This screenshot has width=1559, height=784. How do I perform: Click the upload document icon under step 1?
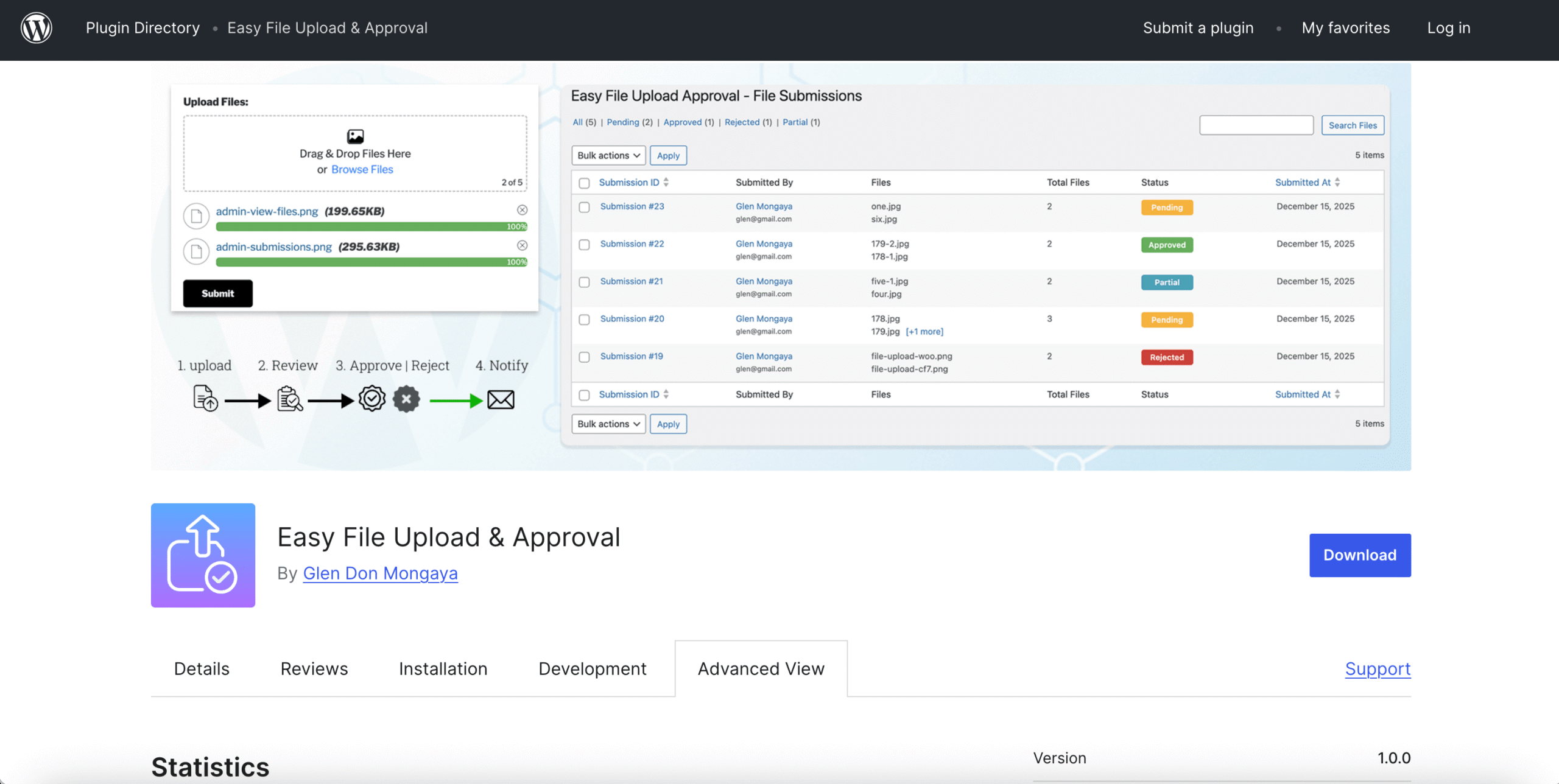[x=205, y=399]
